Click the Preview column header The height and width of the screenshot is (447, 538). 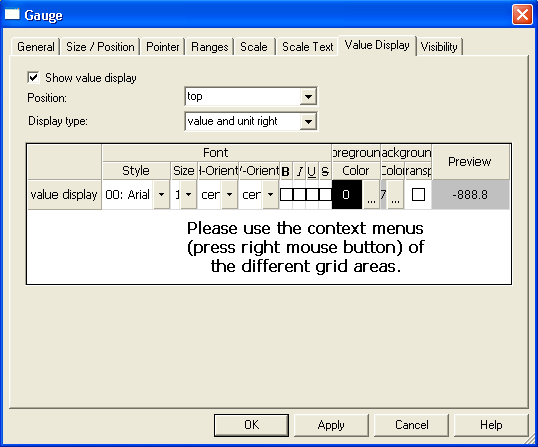[x=470, y=162]
